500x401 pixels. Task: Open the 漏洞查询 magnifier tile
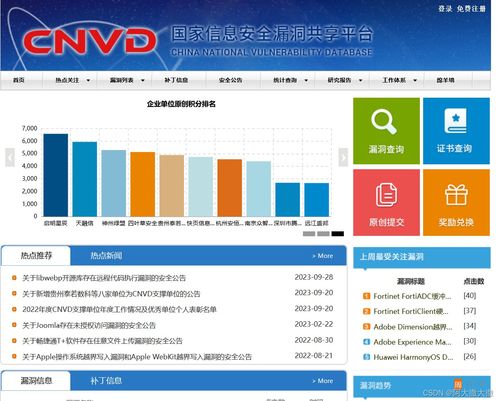386,131
